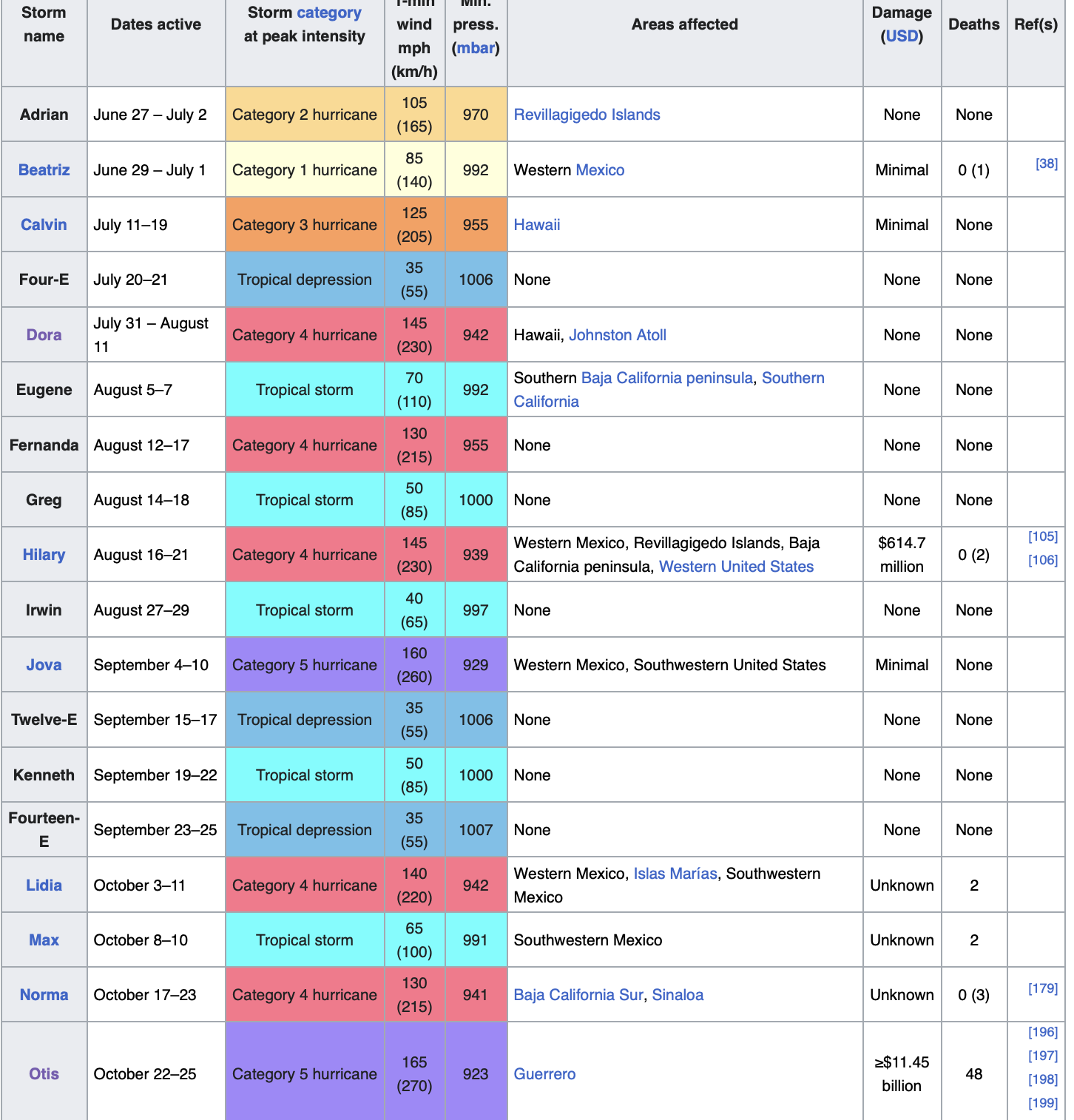The width and height of the screenshot is (1074, 1120).
Task: Open the Sinaloa link
Action: click(x=678, y=995)
